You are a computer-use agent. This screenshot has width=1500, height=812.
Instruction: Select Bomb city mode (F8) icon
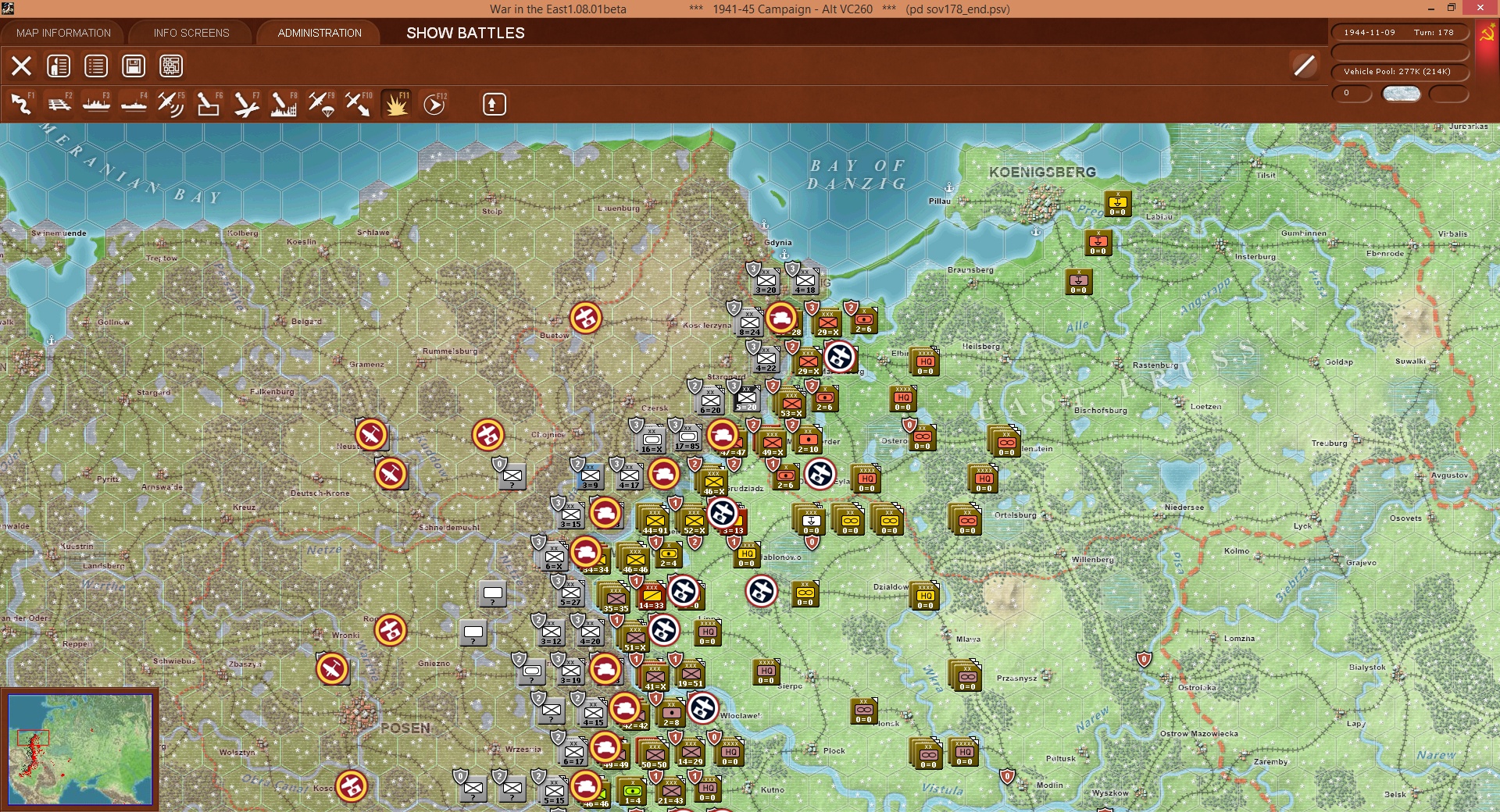click(x=284, y=104)
